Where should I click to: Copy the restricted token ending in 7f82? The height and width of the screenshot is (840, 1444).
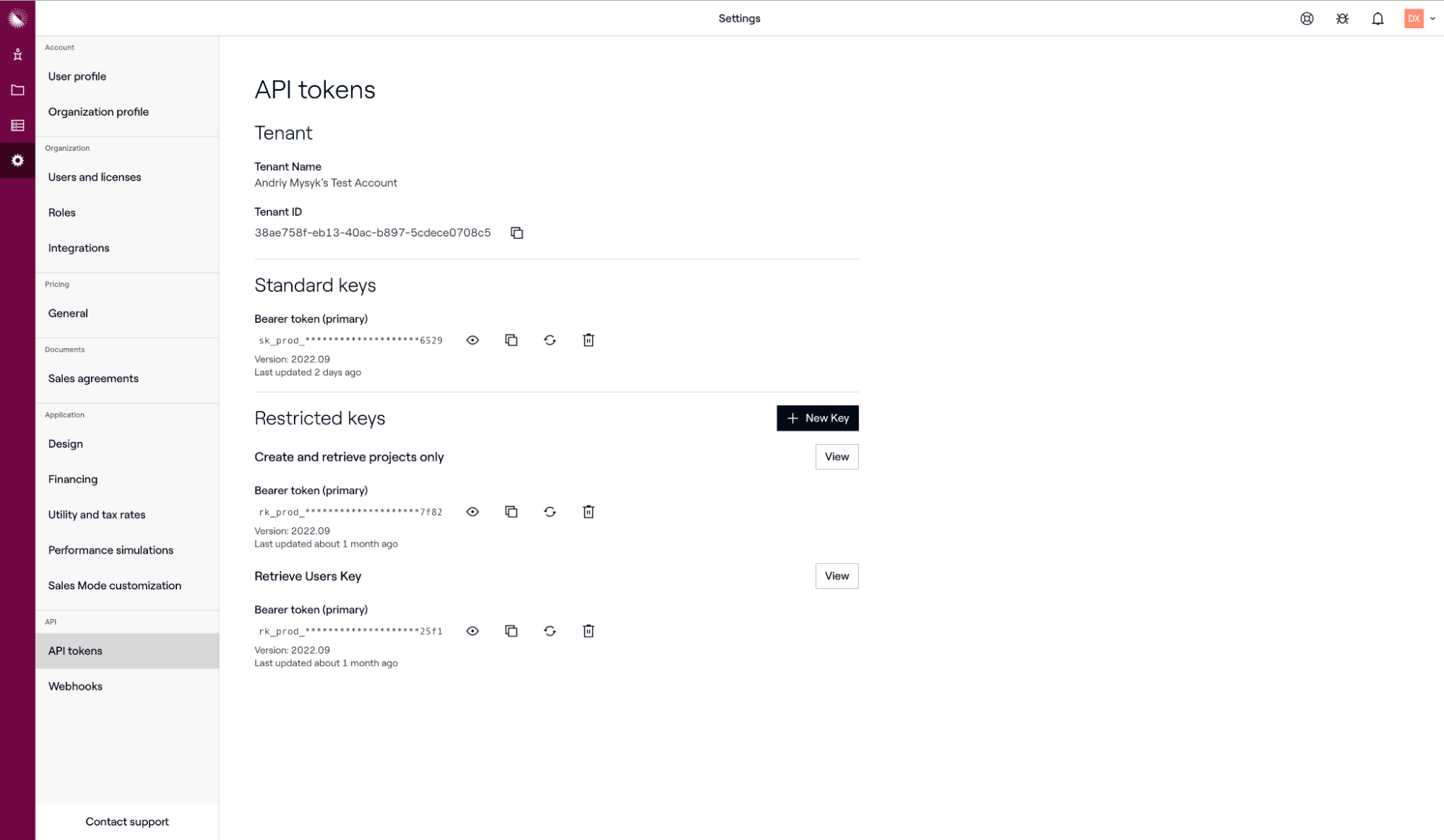511,512
